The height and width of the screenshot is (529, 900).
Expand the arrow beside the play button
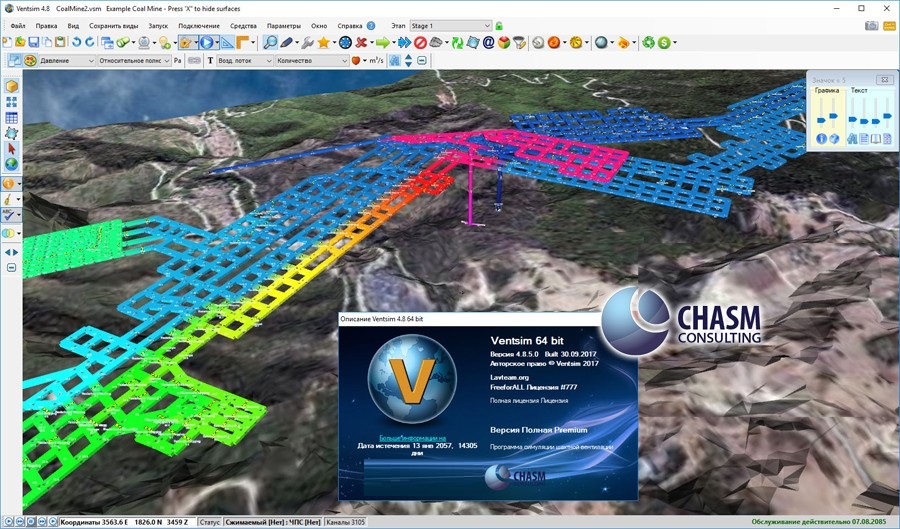point(217,42)
